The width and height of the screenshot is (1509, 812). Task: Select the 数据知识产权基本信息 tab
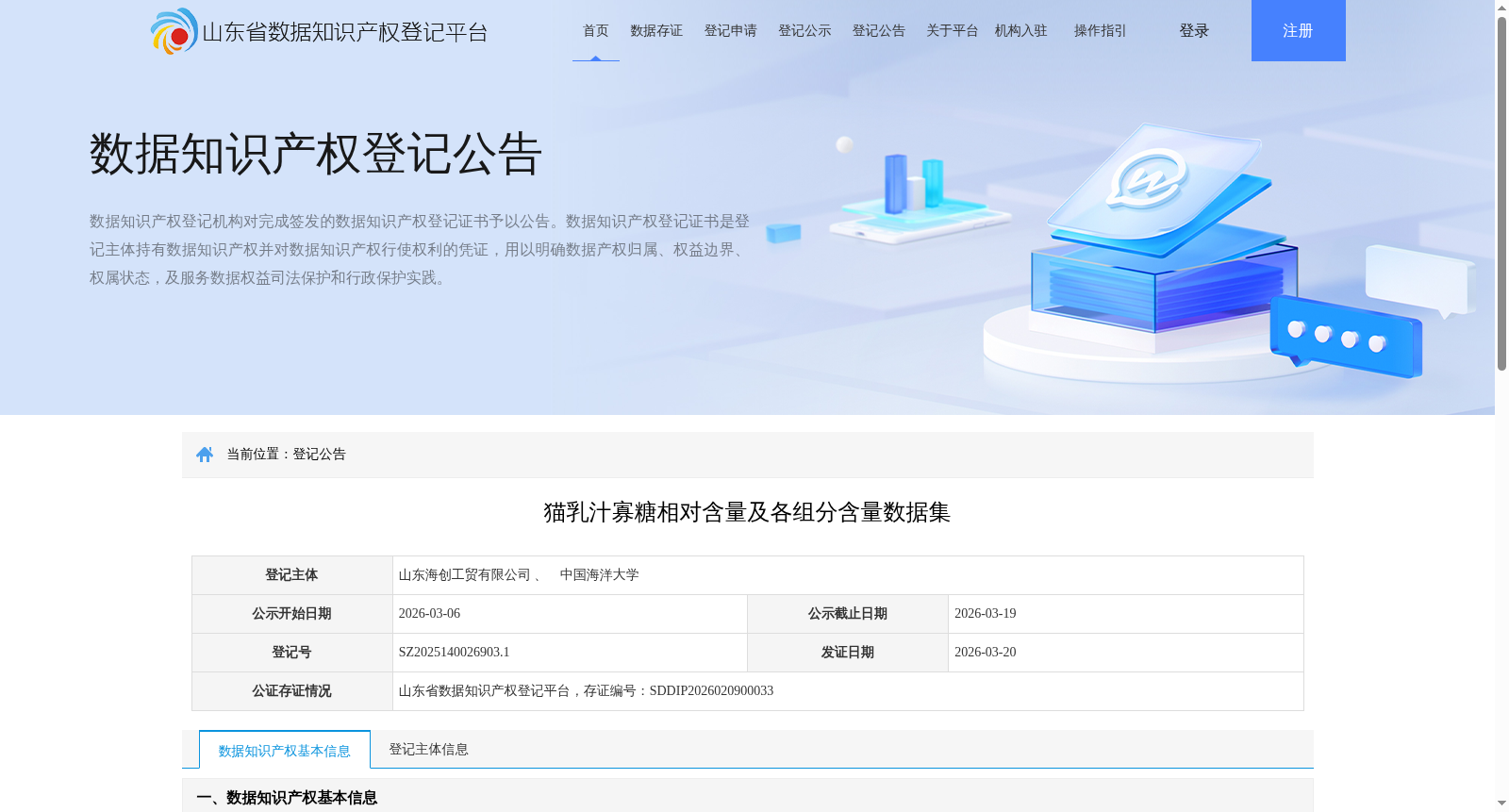click(285, 751)
